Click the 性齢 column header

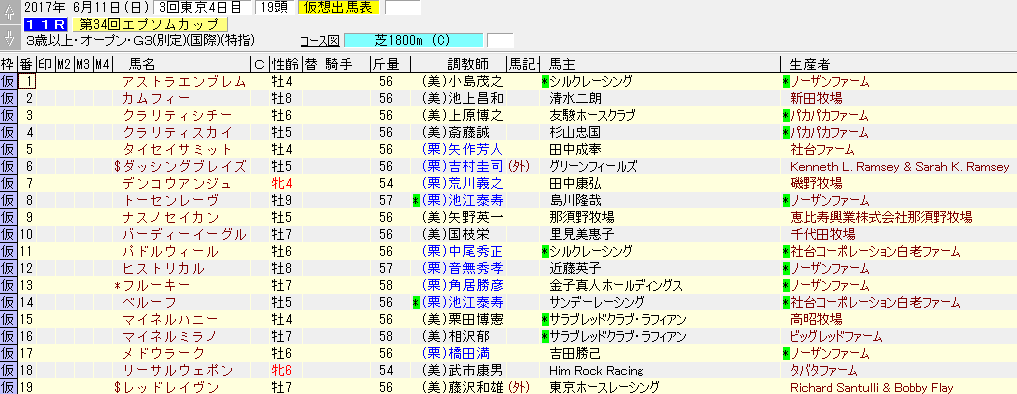tap(284, 64)
